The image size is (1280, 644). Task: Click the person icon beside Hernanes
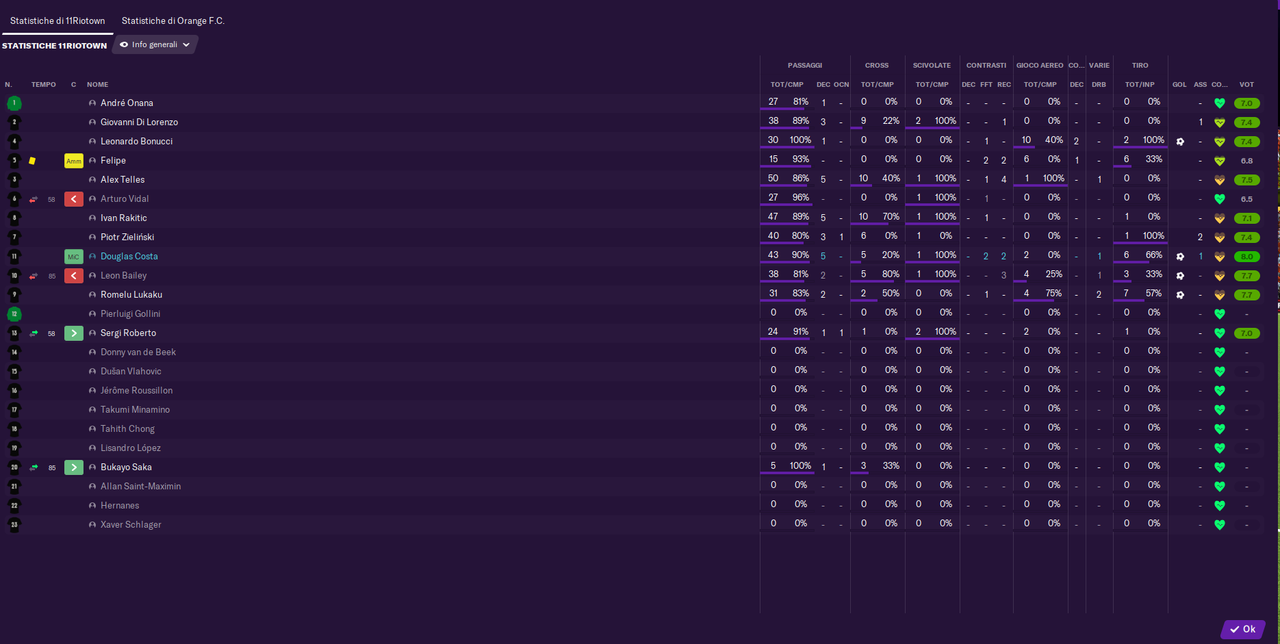point(93,506)
